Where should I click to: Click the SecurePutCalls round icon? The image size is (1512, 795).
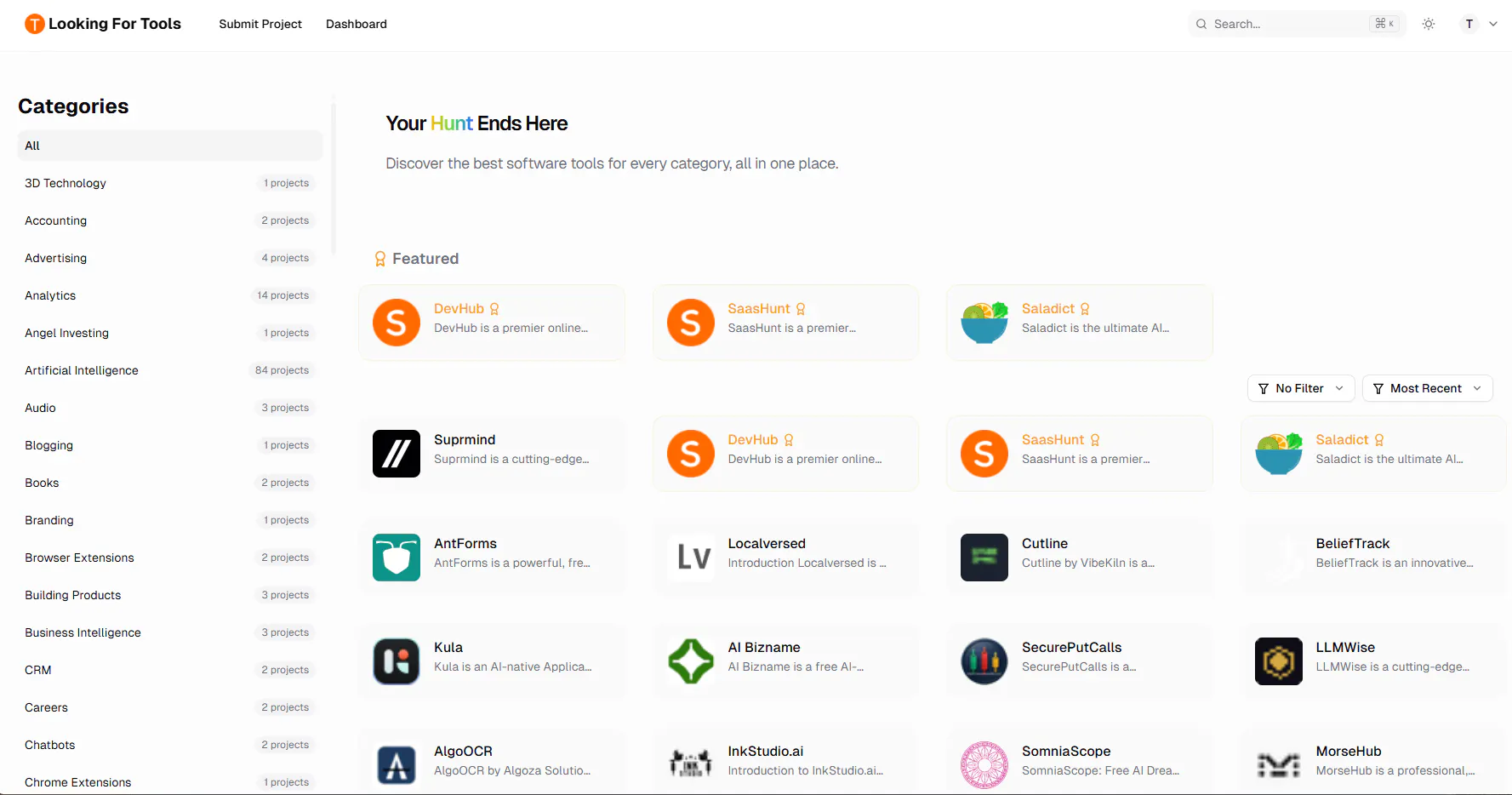coord(984,661)
